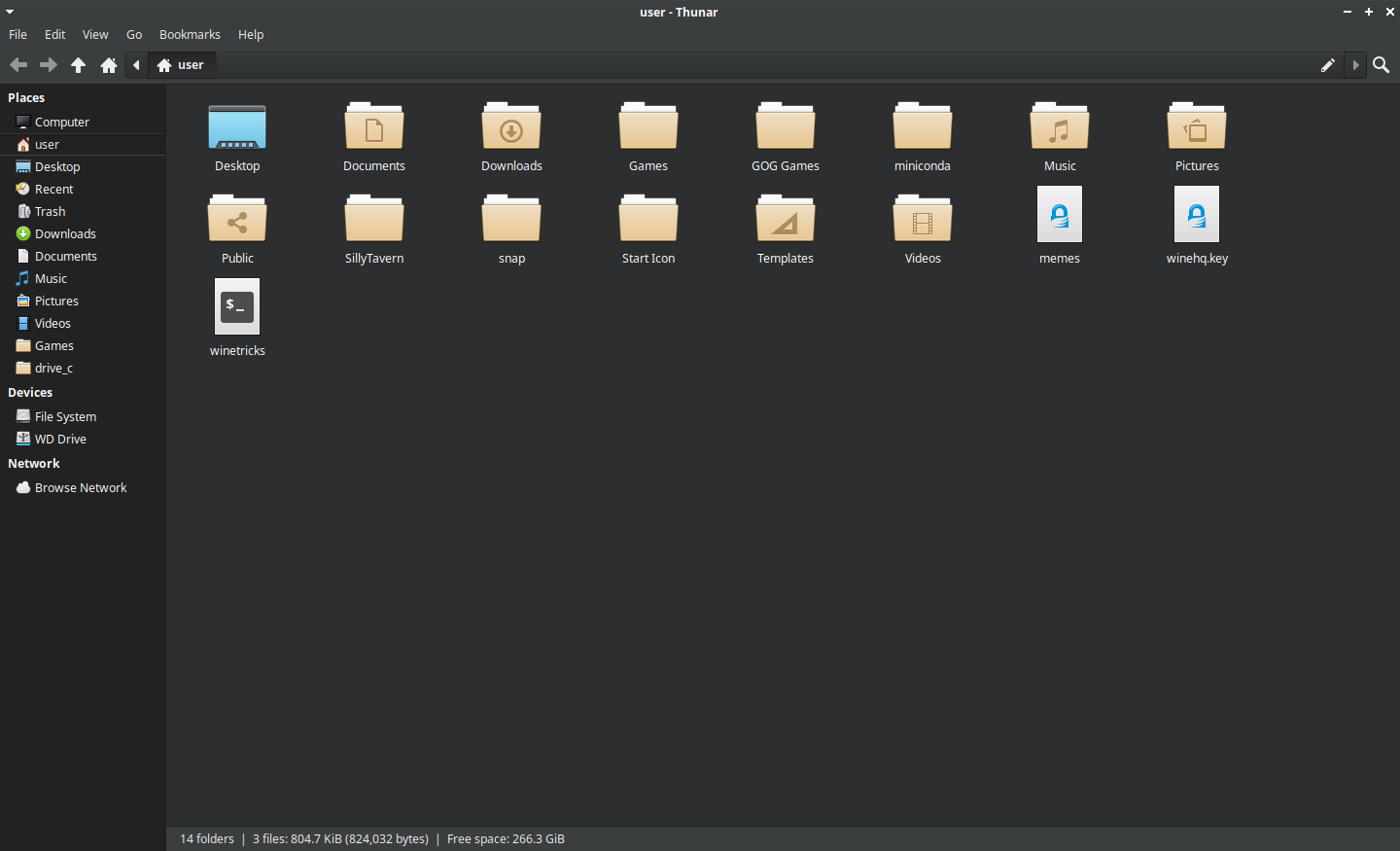Select the Templates folder icon

tap(786, 220)
